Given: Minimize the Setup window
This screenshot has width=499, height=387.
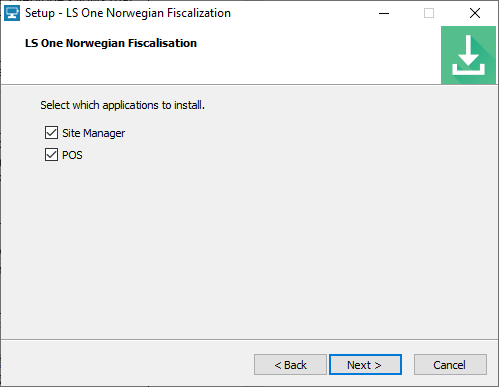Looking at the screenshot, I should (x=384, y=13).
